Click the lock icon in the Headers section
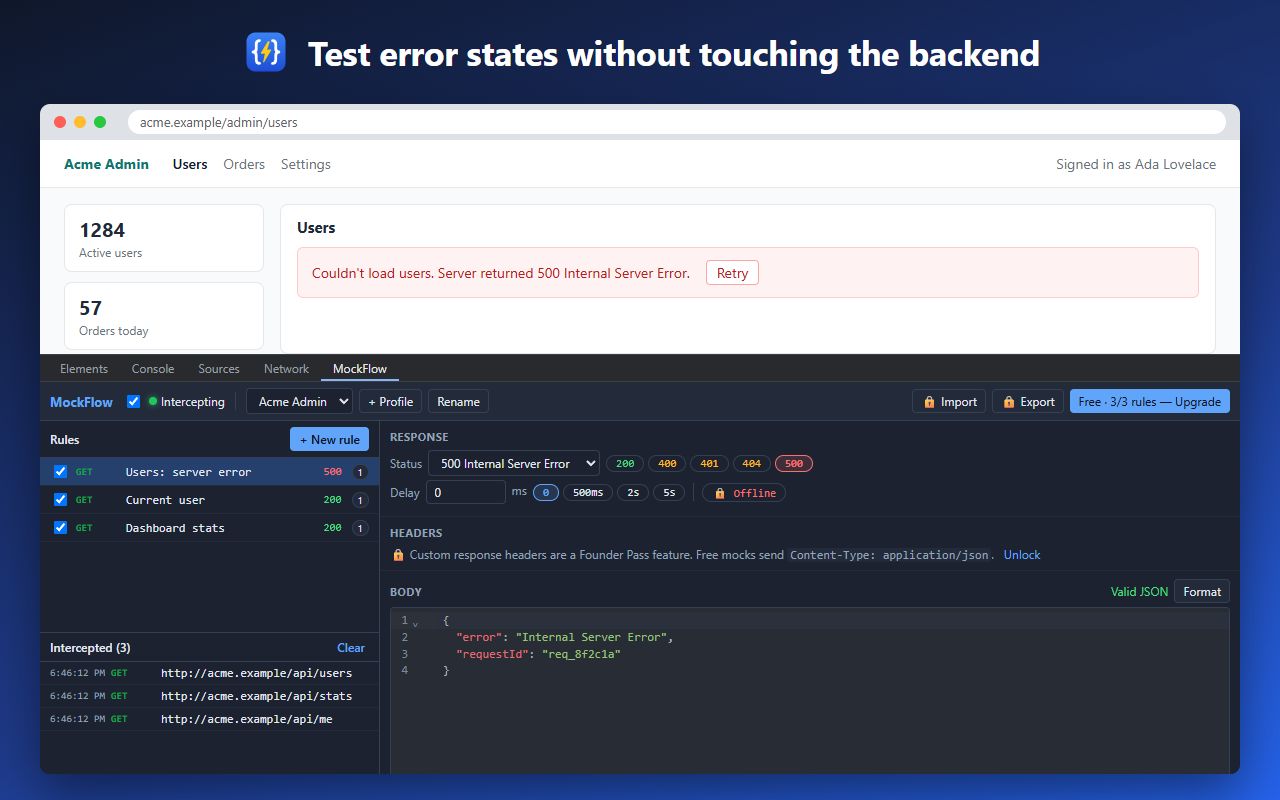The height and width of the screenshot is (800, 1280). (x=398, y=555)
